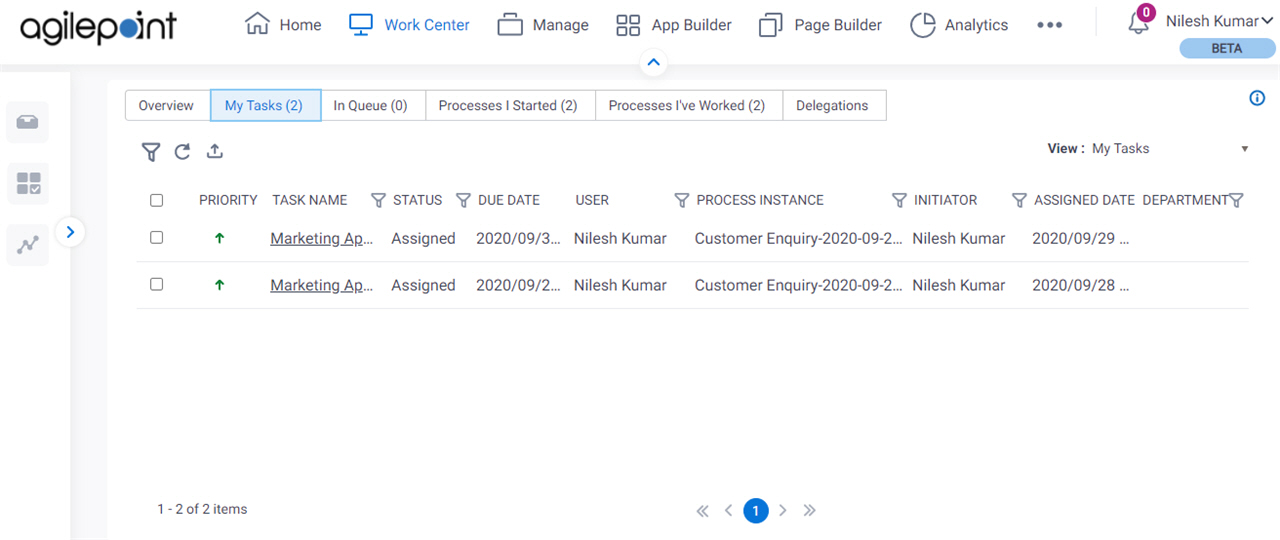
Task: Switch to In Queue (0) tab
Action: click(x=371, y=105)
